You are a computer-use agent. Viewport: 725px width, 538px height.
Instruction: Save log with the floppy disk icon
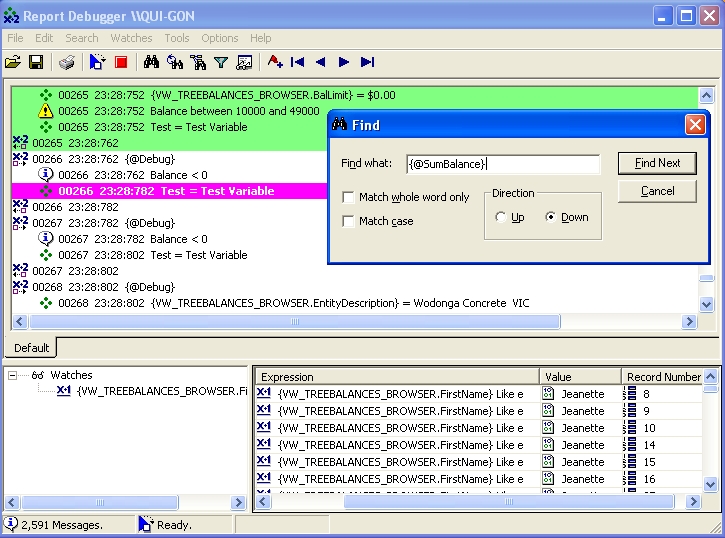click(36, 62)
